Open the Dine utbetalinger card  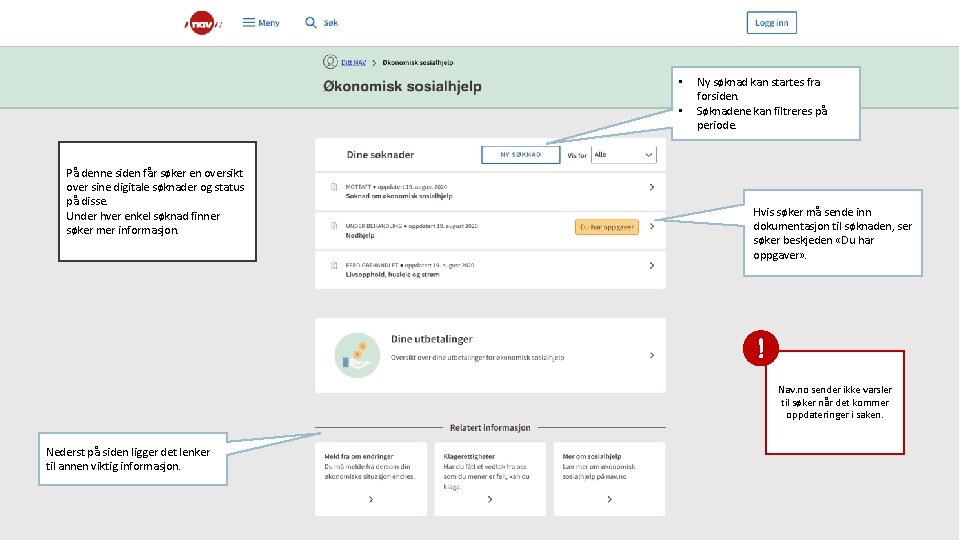click(x=490, y=355)
